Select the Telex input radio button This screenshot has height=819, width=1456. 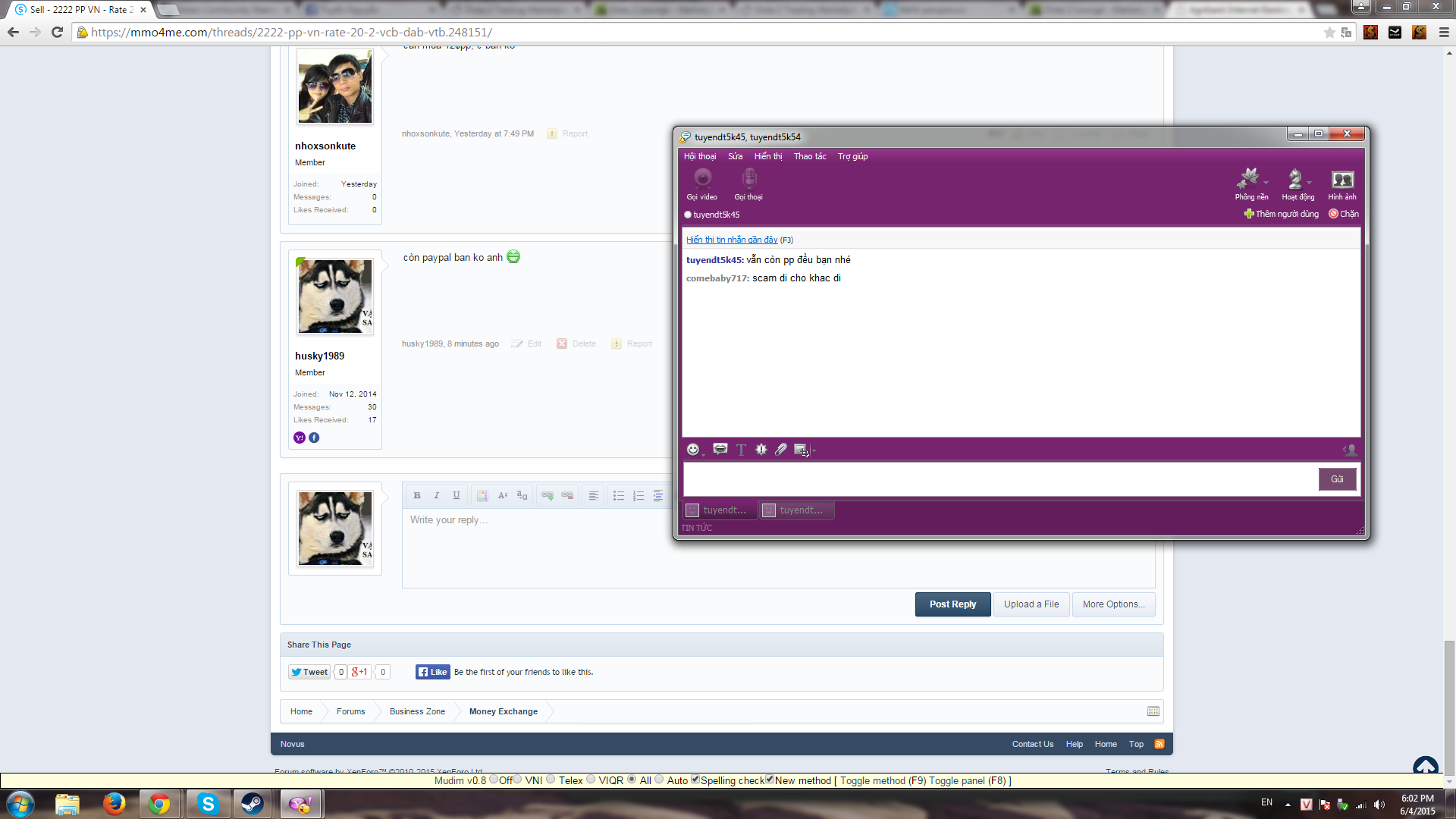coord(551,780)
